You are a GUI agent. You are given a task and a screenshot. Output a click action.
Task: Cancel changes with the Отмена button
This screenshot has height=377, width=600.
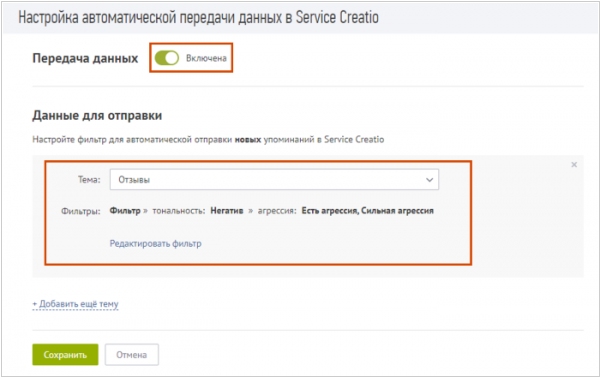coord(132,354)
